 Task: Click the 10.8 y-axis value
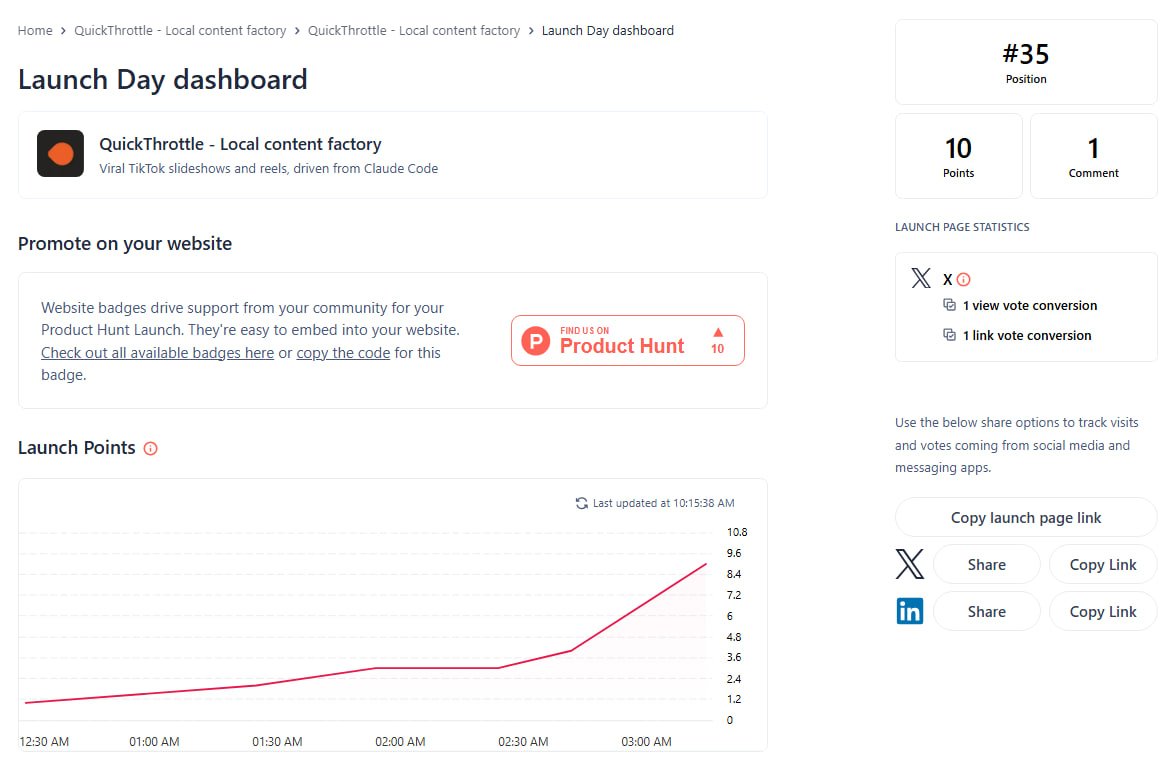click(x=737, y=532)
